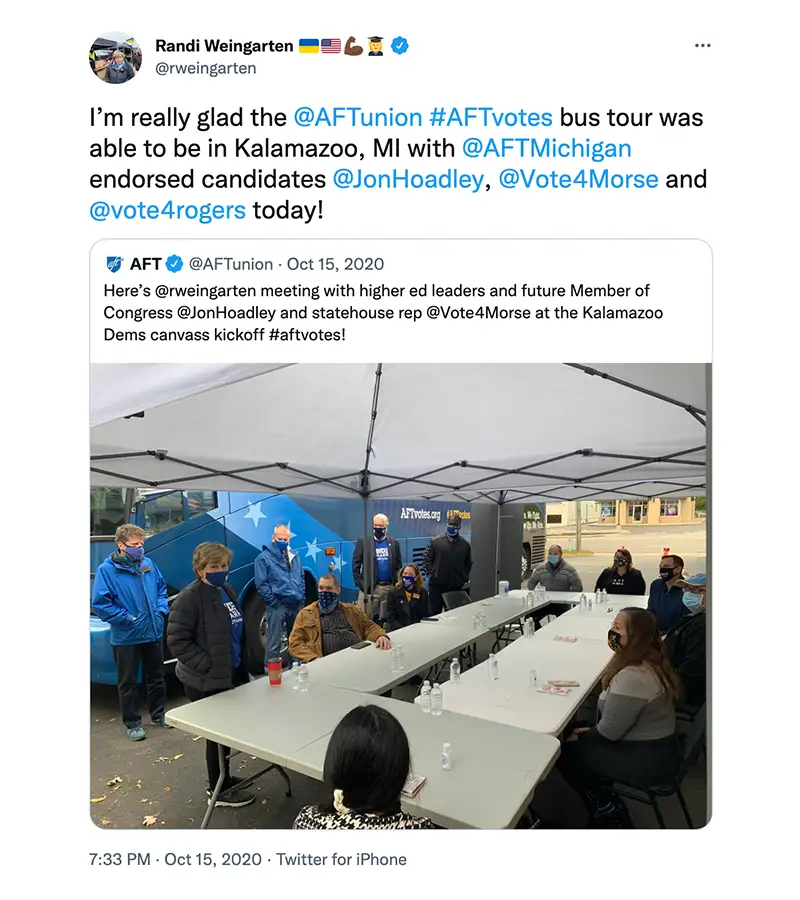800x900 pixels.
Task: Open the three-dot more options menu
Action: [702, 46]
